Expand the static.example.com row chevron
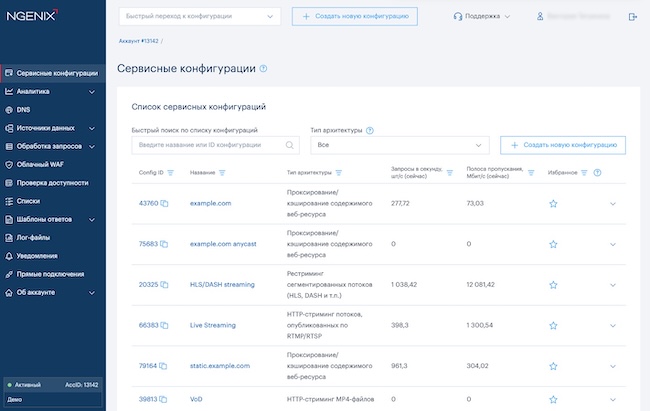Viewport: 650px width, 411px height. pyautogui.click(x=613, y=367)
